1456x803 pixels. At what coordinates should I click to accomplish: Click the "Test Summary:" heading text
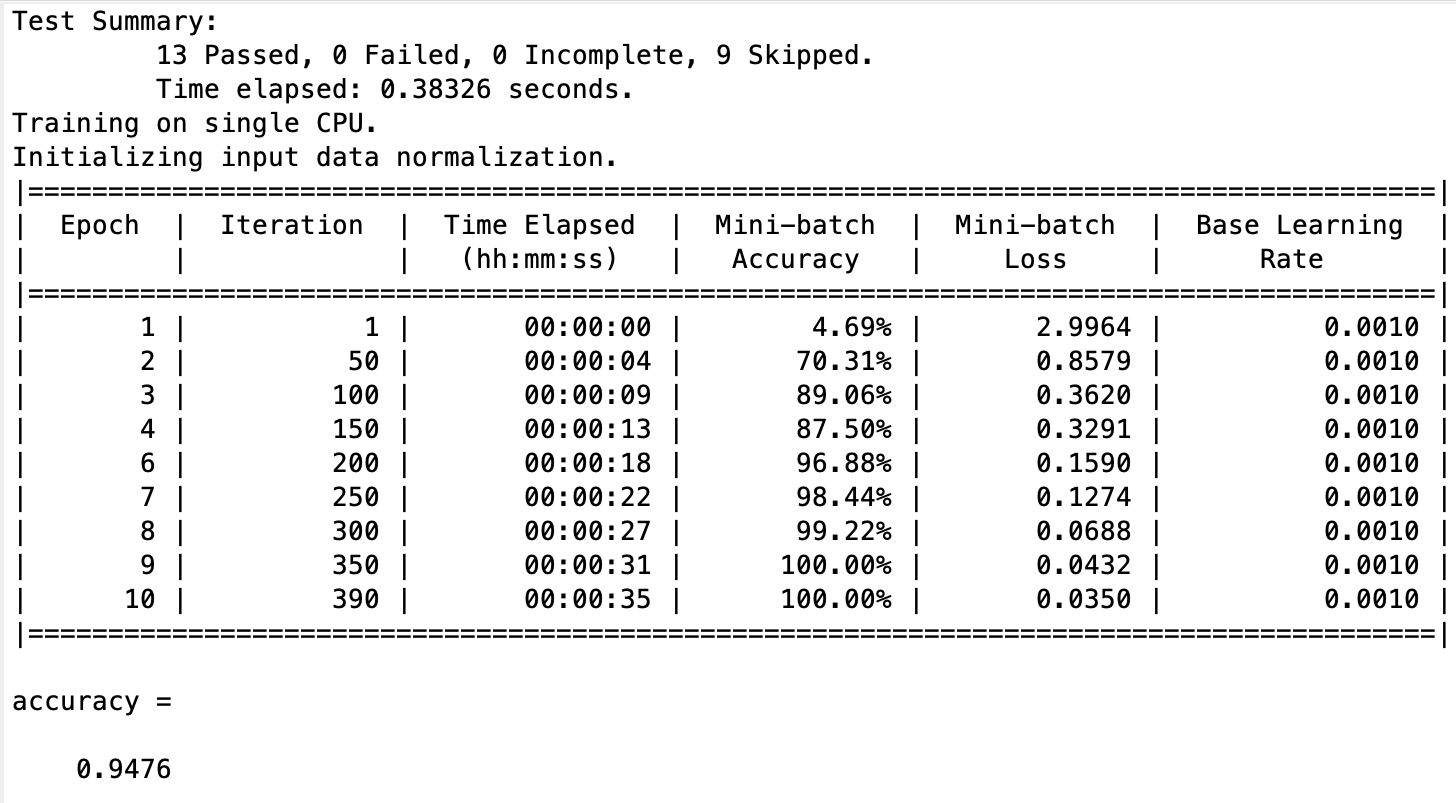click(x=114, y=21)
